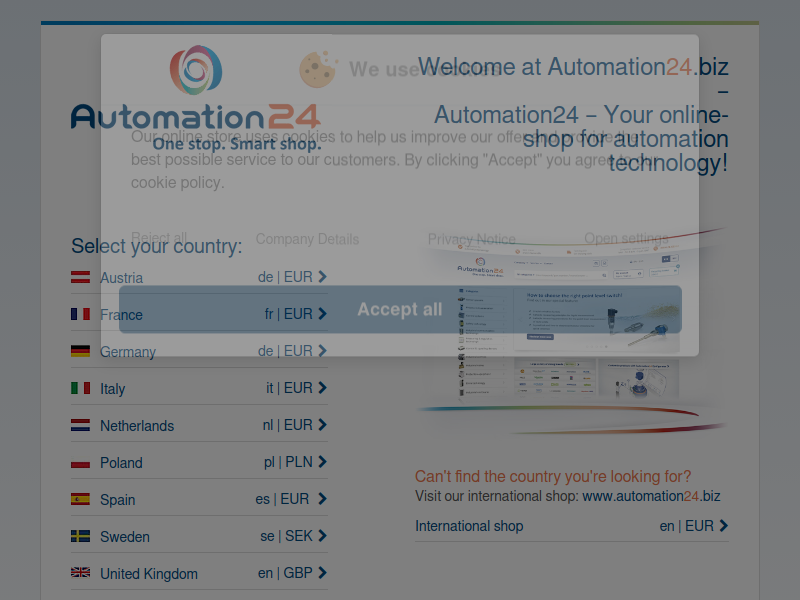Click the "se | SEK" label
800x600 pixels.
coord(286,536)
